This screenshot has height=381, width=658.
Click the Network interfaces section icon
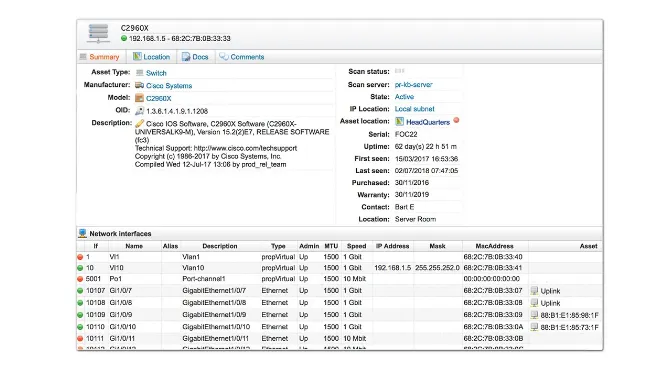coord(83,233)
